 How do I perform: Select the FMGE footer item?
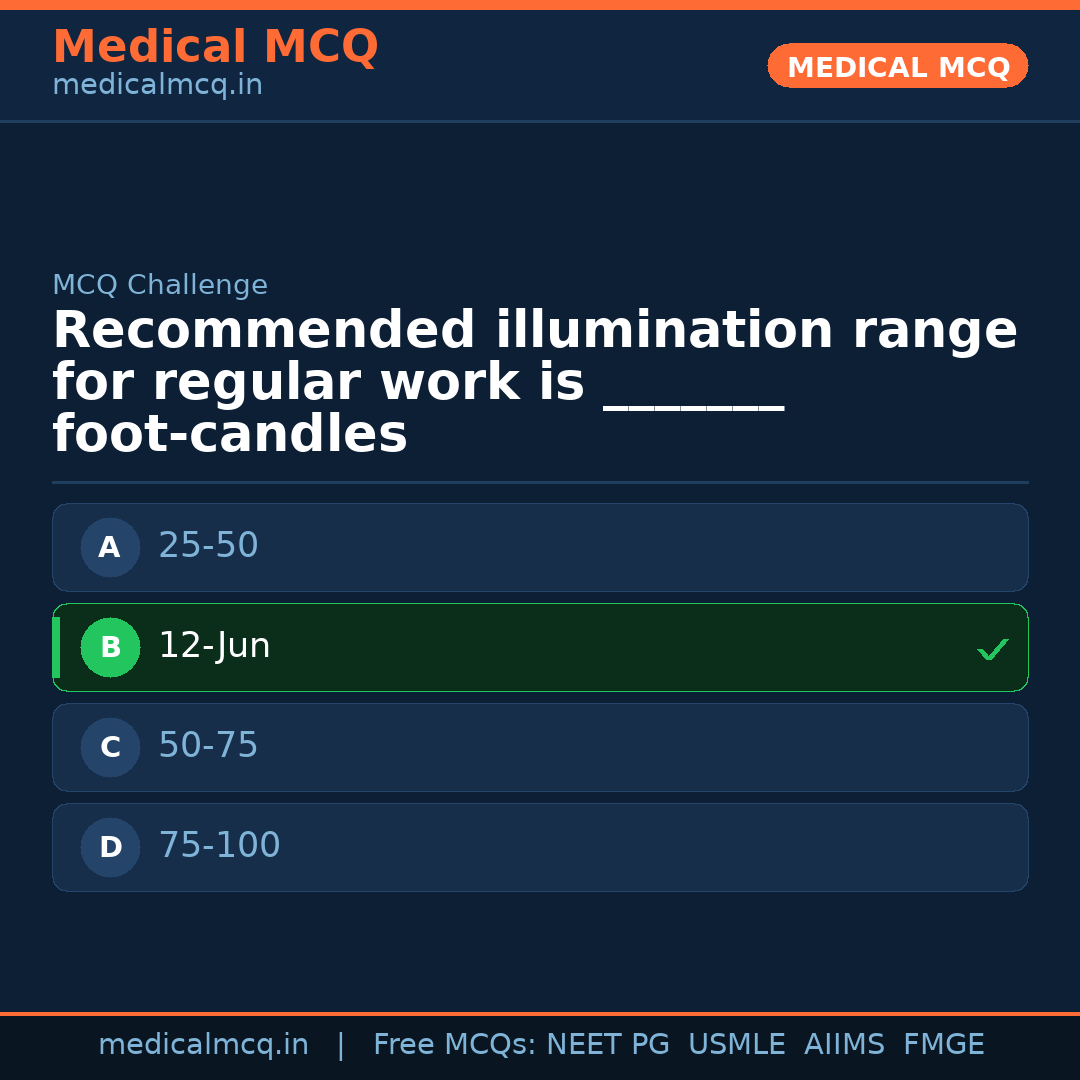pos(943,1045)
